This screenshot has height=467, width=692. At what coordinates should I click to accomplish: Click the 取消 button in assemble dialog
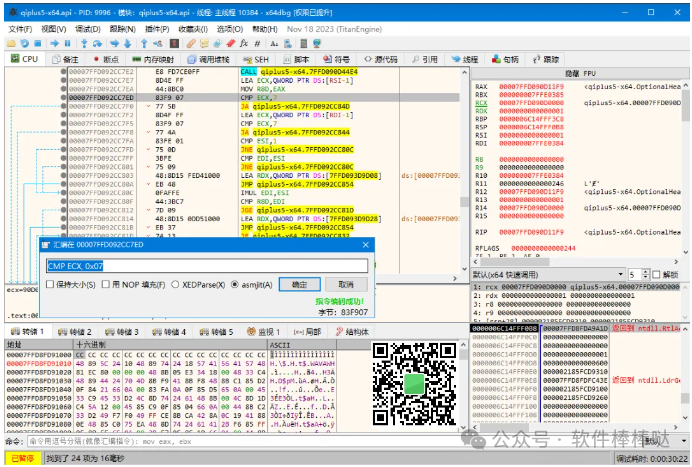[346, 285]
